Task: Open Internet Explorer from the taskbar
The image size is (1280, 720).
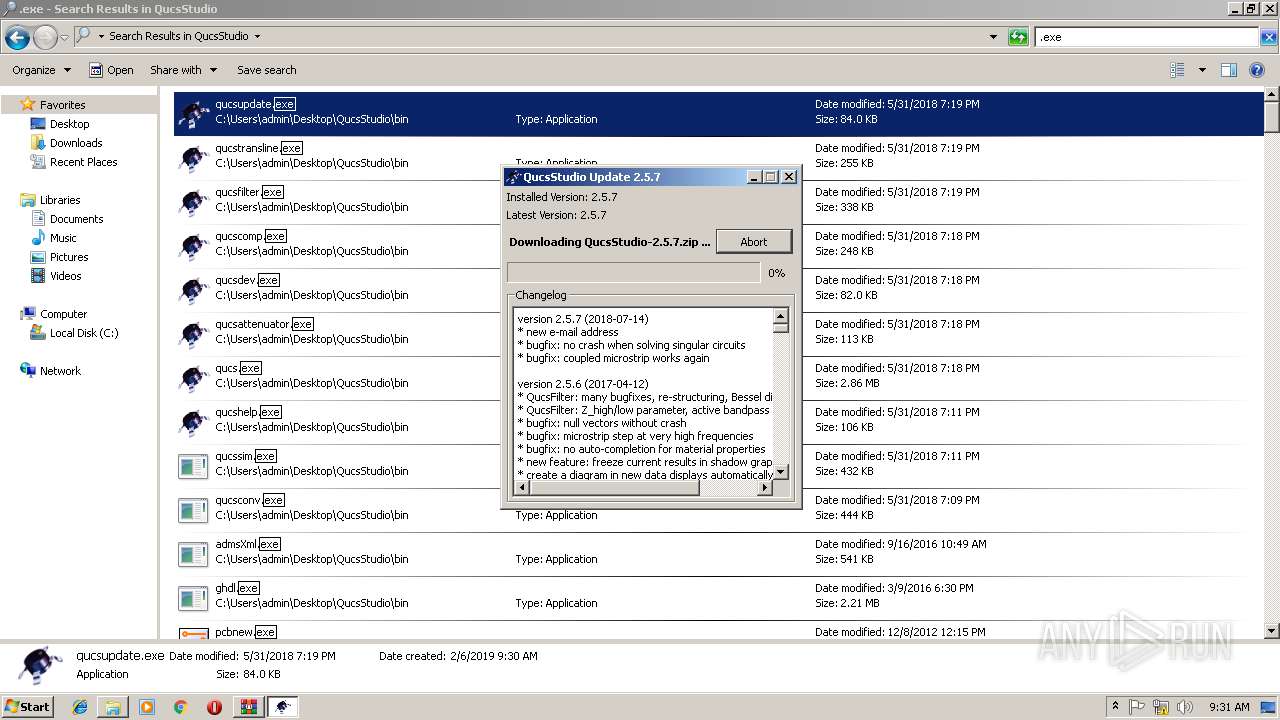Action: coord(80,707)
